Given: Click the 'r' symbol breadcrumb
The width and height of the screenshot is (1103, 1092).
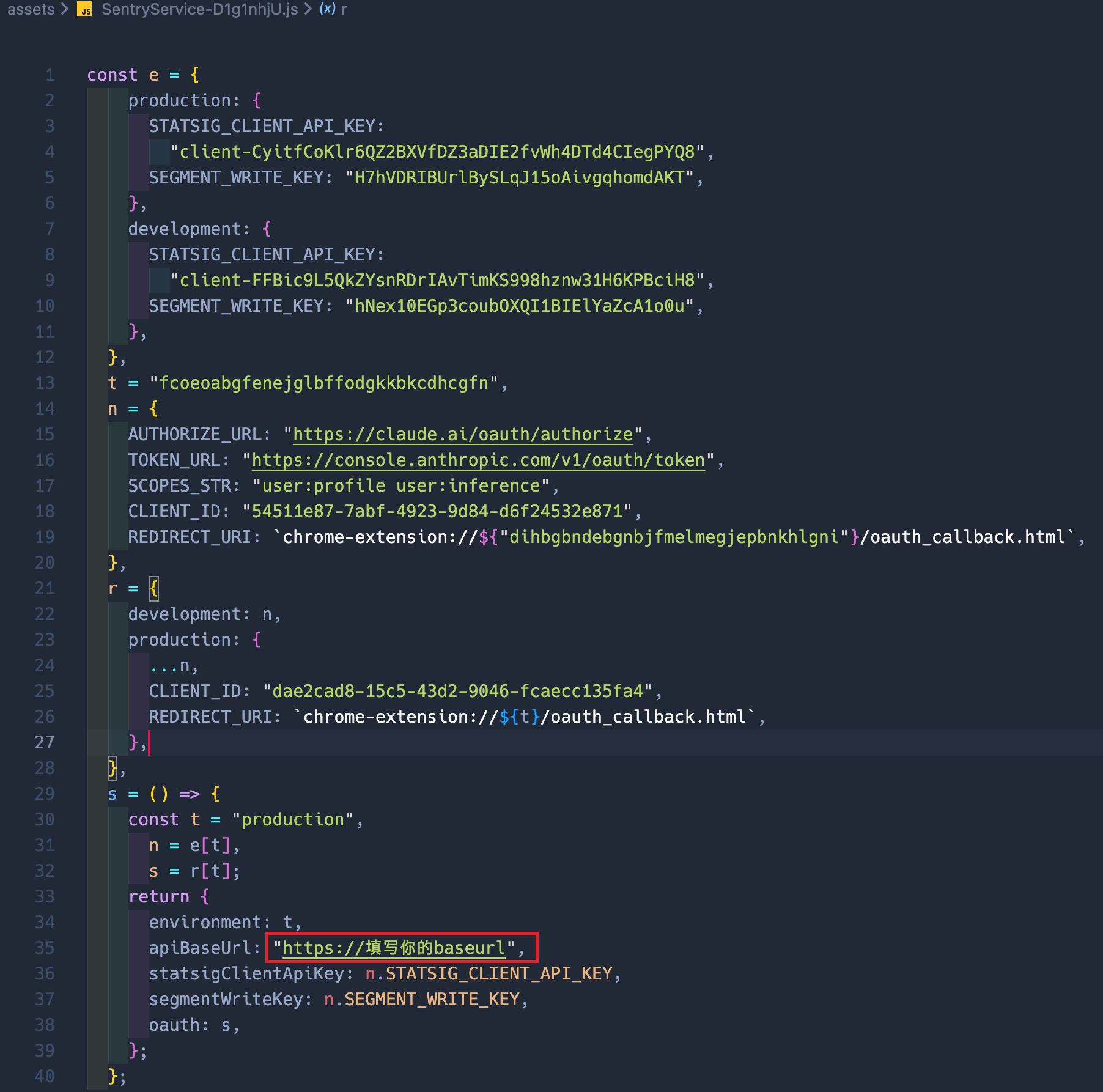Looking at the screenshot, I should coord(344,10).
